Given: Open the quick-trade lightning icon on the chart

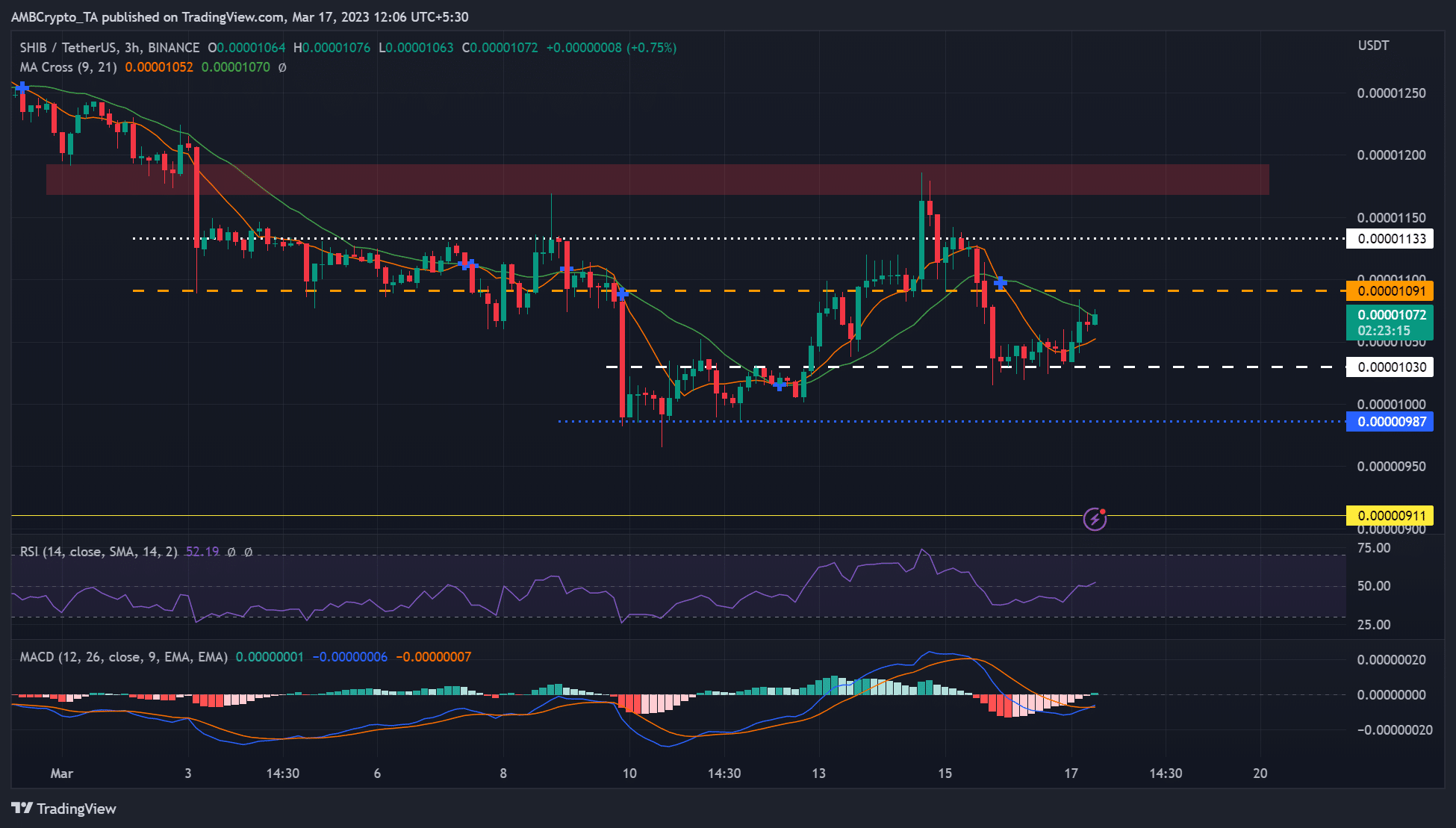Looking at the screenshot, I should 1095,520.
